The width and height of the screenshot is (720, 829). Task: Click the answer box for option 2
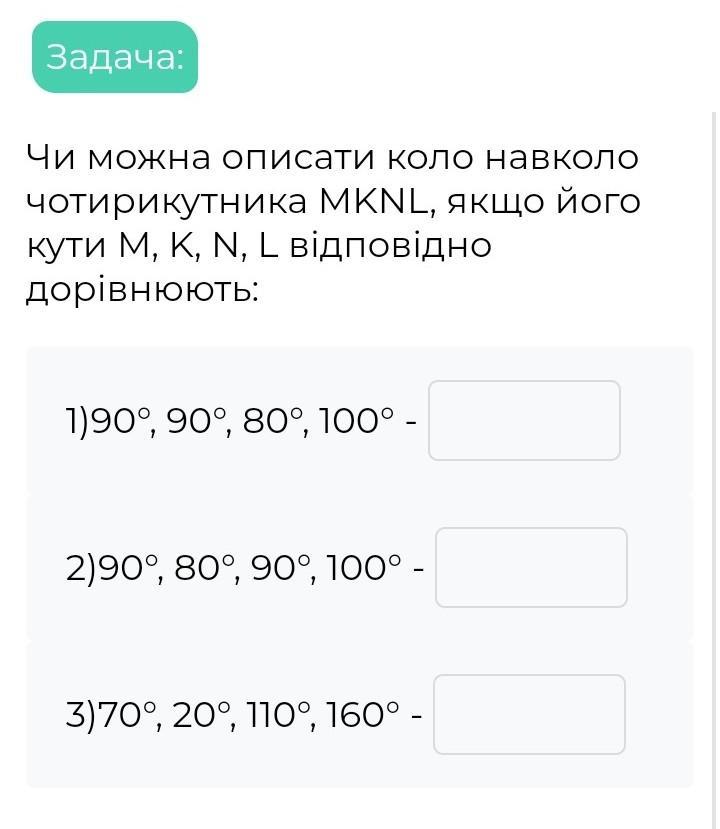(x=531, y=567)
